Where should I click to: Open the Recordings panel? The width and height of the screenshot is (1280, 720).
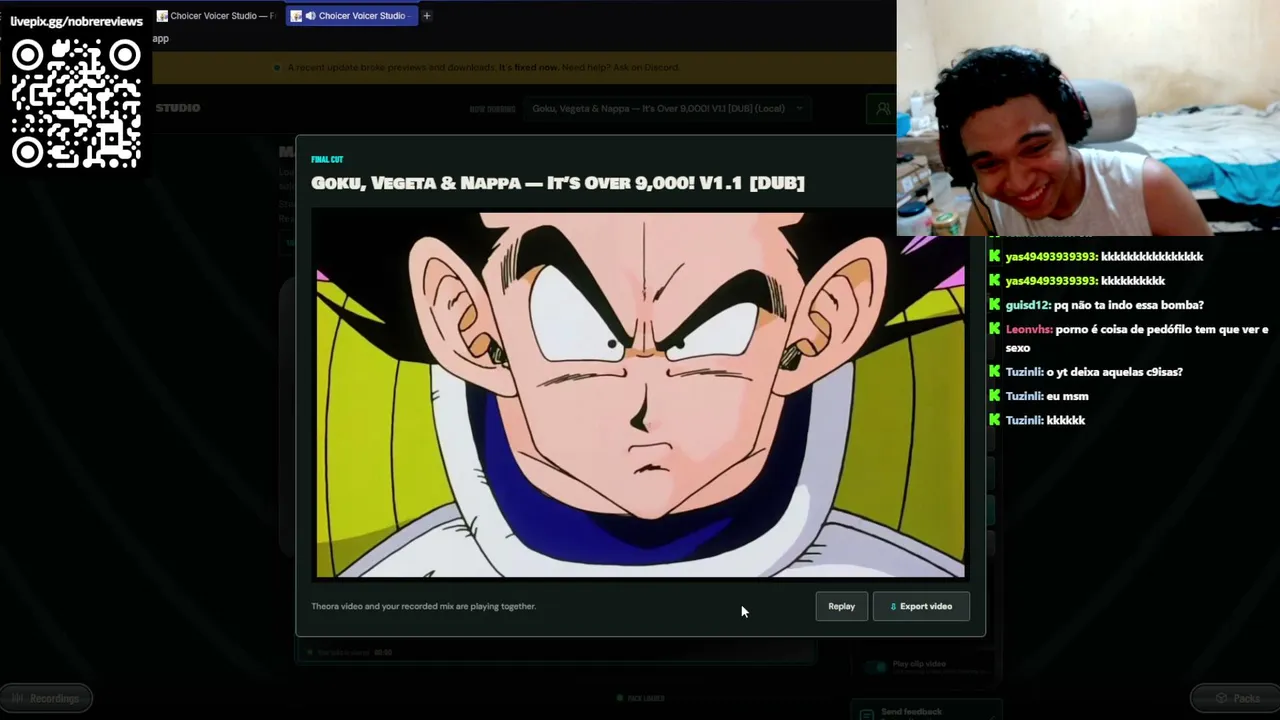(46, 699)
